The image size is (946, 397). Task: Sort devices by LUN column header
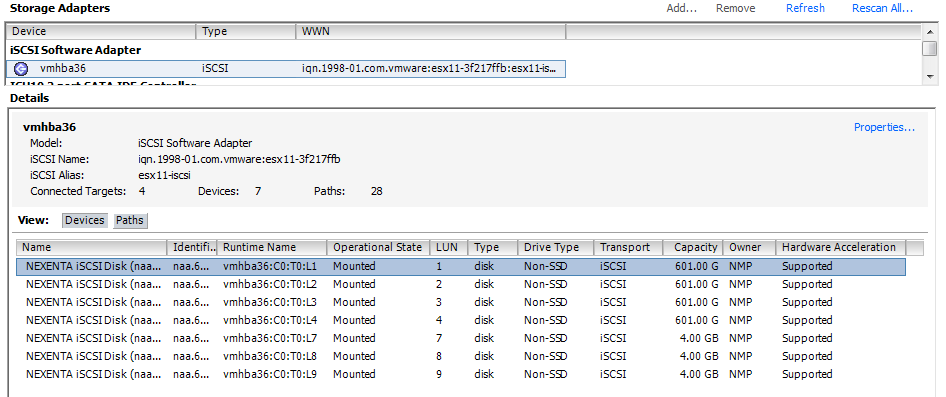point(448,247)
